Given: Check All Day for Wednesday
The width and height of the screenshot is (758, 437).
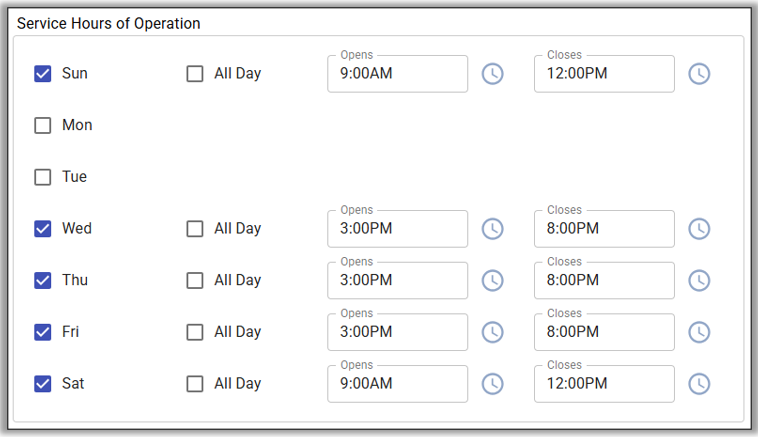Looking at the screenshot, I should click(195, 229).
